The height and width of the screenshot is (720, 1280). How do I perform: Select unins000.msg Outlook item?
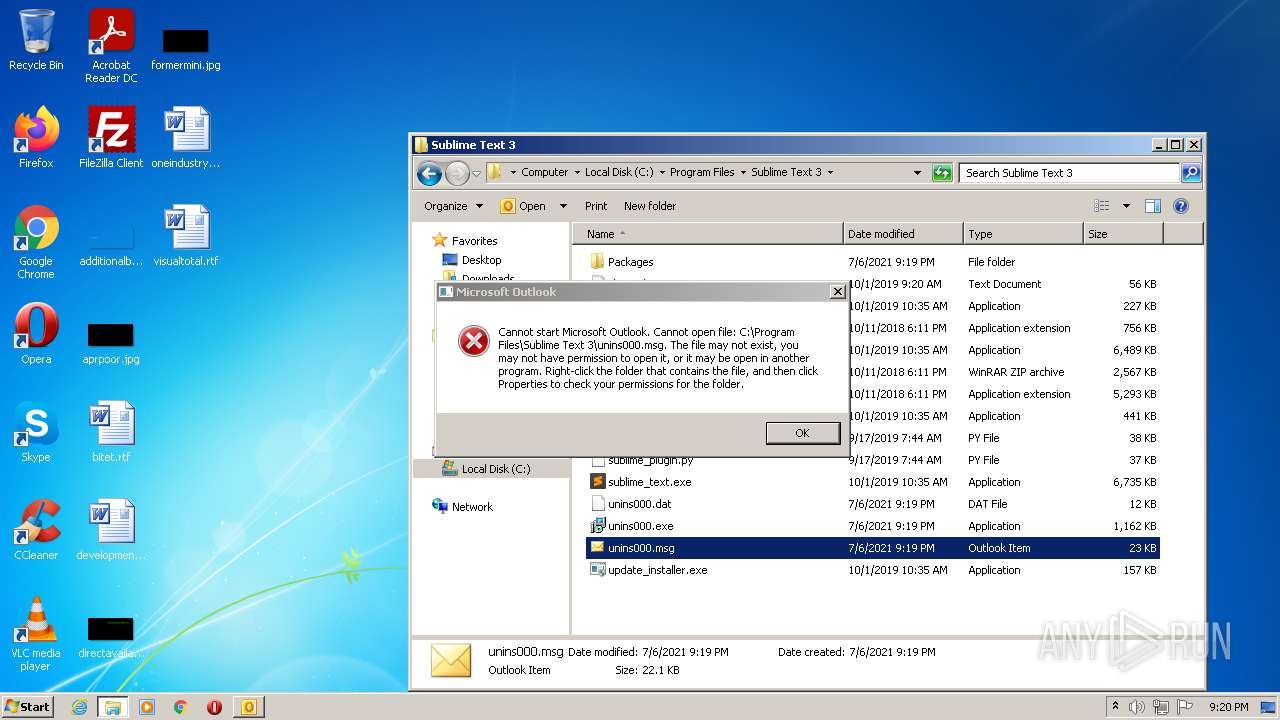(872, 548)
